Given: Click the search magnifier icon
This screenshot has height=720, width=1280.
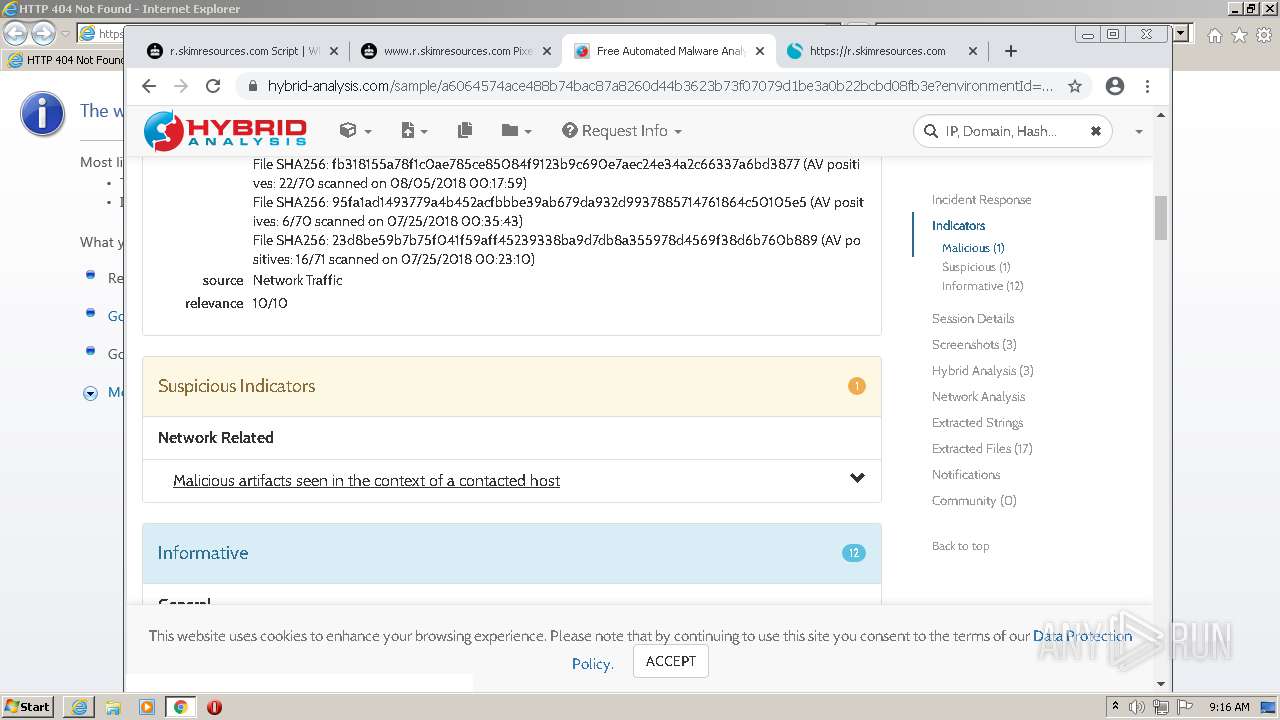Looking at the screenshot, I should click(x=931, y=131).
